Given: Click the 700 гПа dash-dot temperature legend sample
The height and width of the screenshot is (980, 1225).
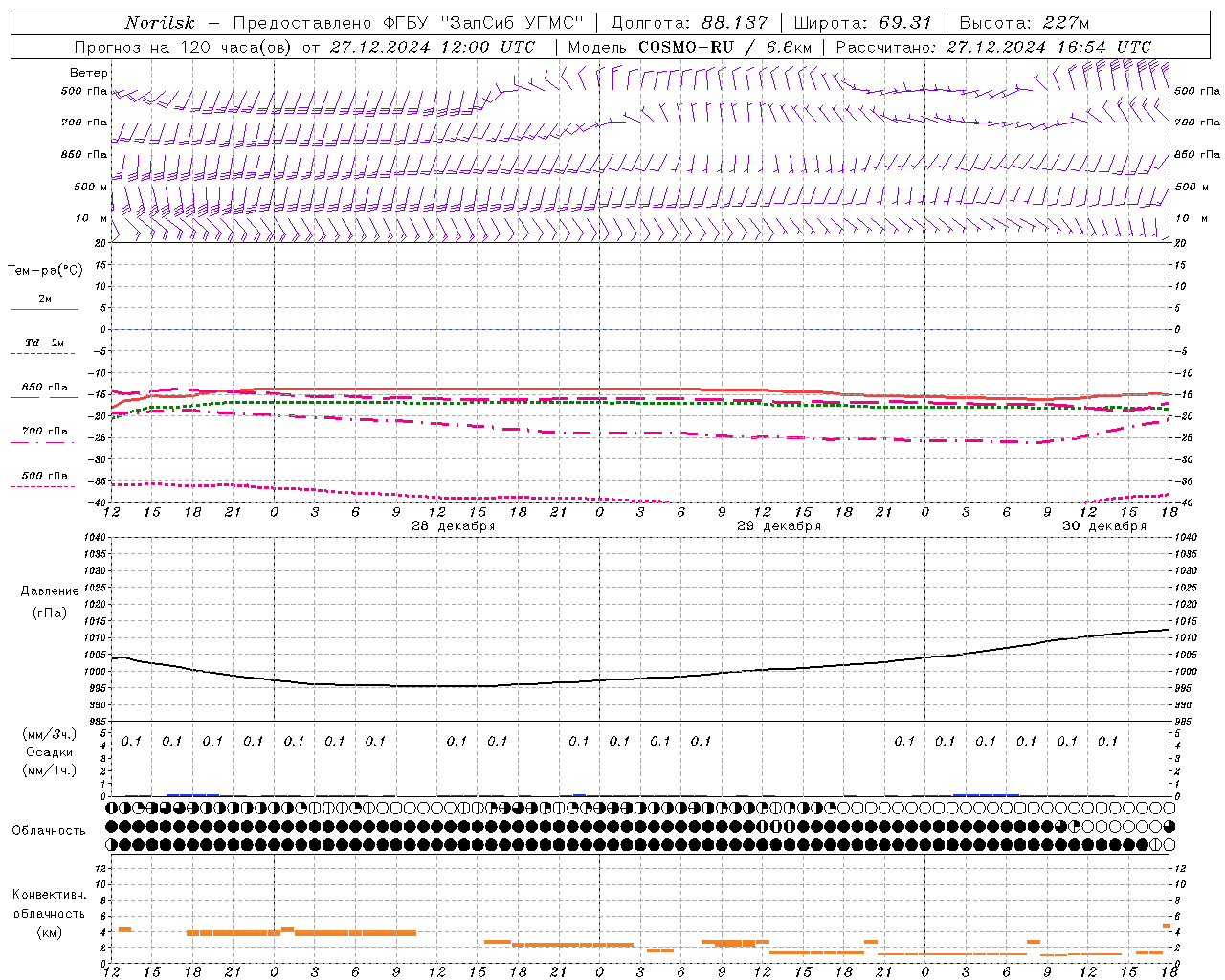Looking at the screenshot, I should coord(44,442).
